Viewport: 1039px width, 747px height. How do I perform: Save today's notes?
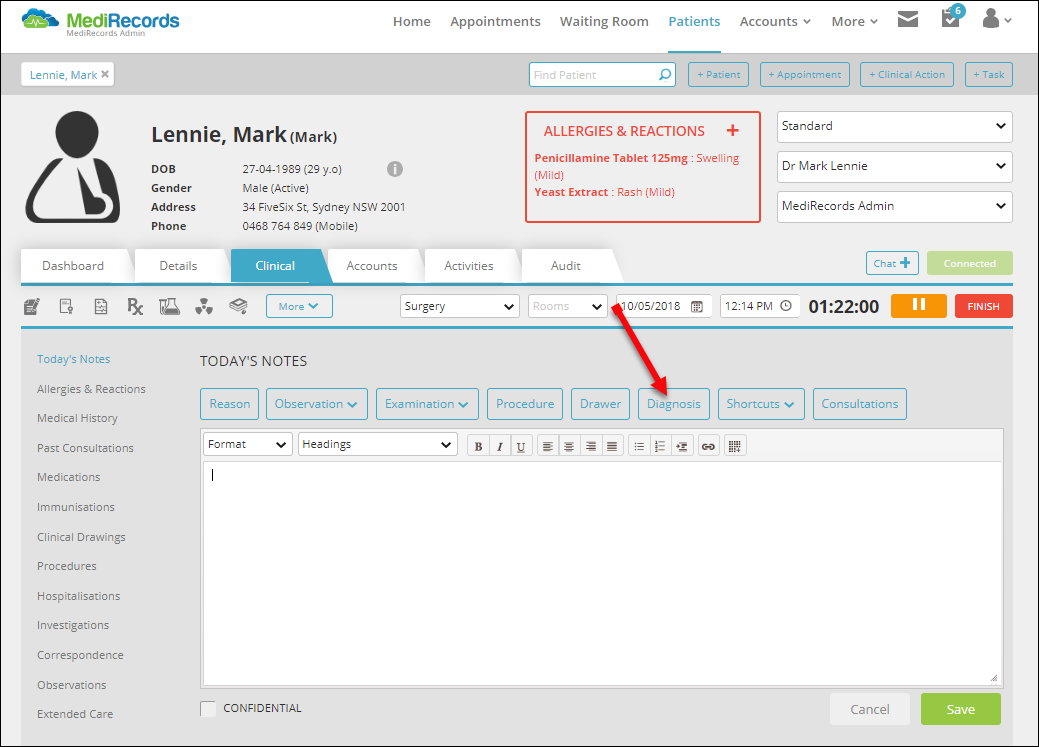pos(960,709)
